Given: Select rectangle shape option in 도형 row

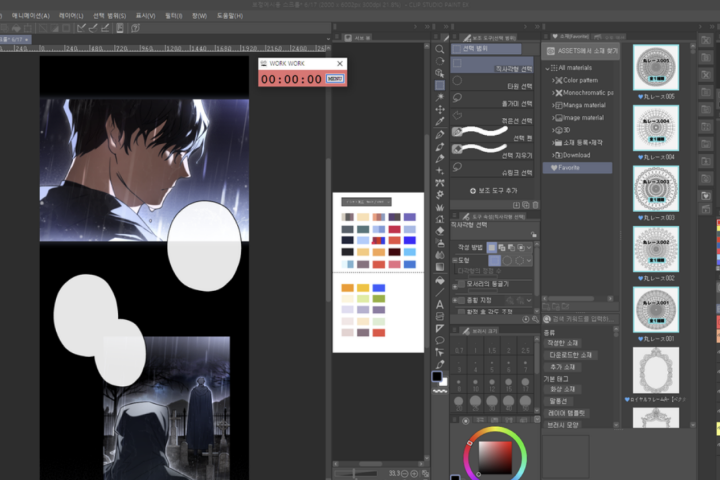Looking at the screenshot, I should tap(495, 260).
